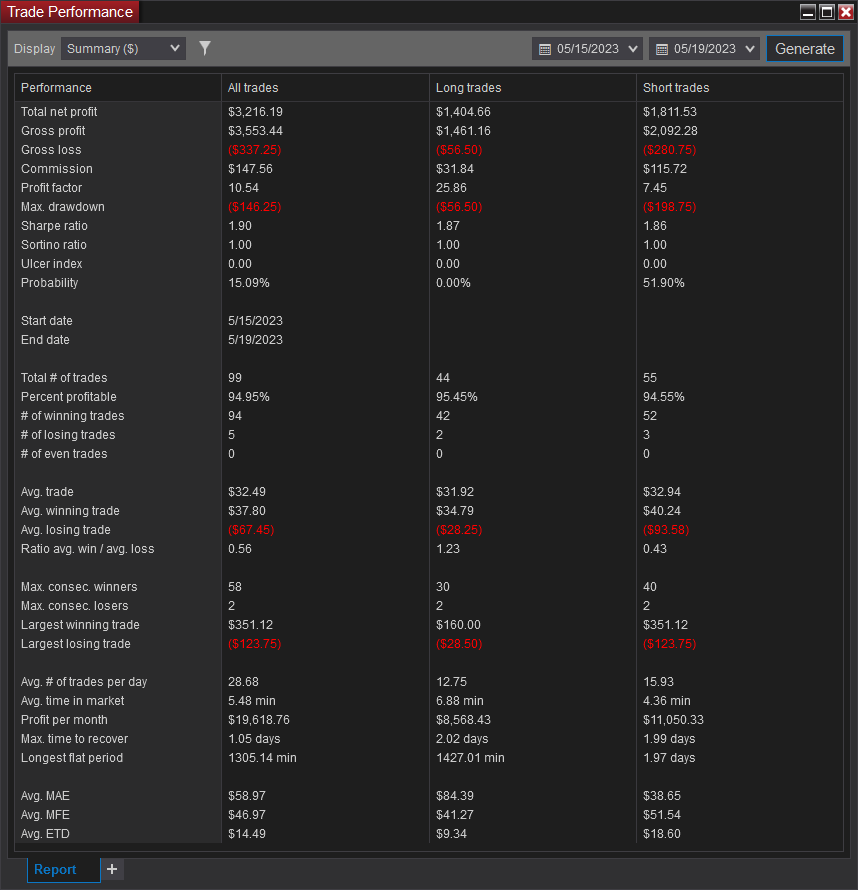Viewport: 858px width, 890px height.
Task: Click the Max. time to recover value 1.05 days
Action: point(254,740)
